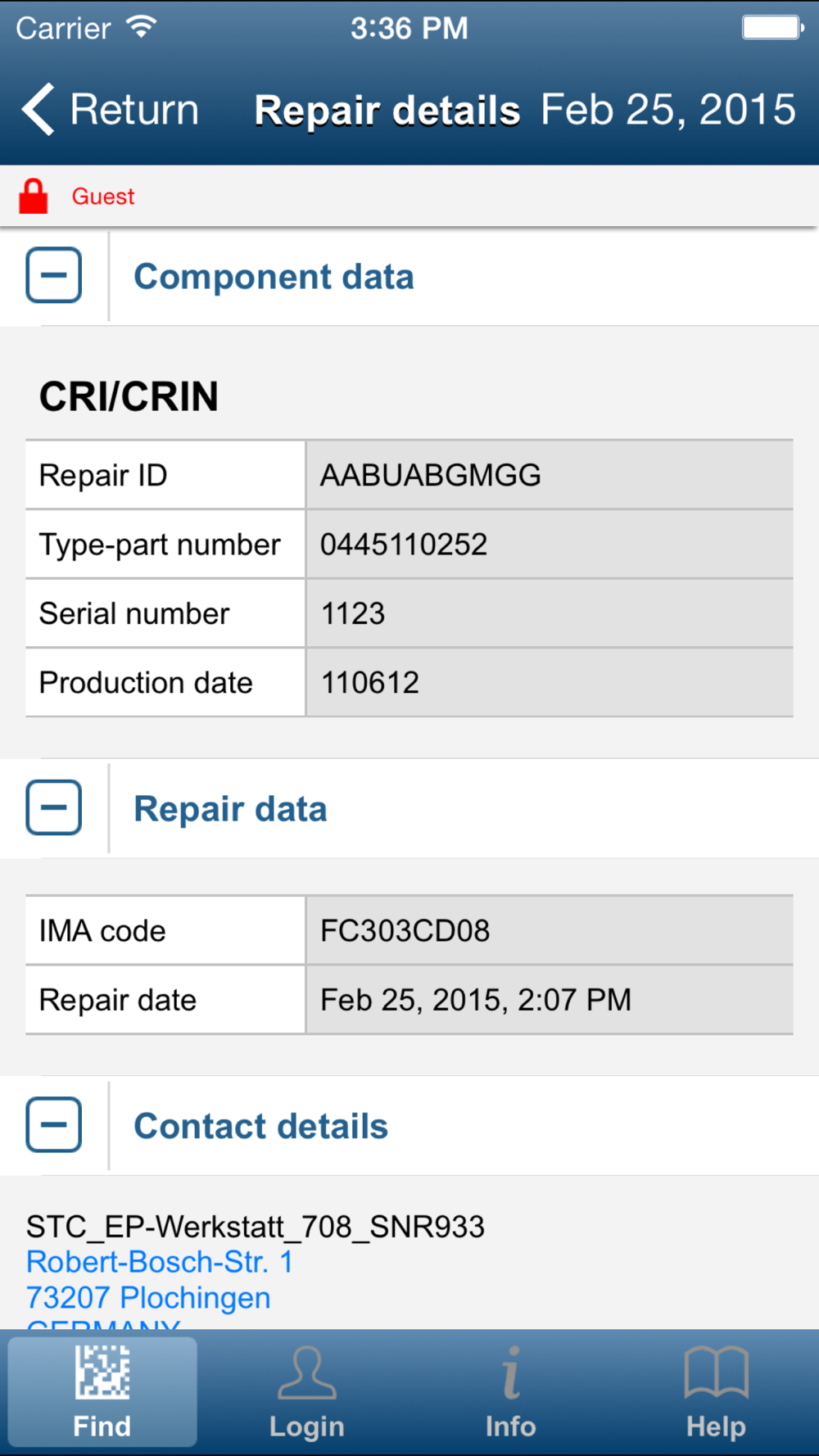
Task: Select the IMA code value FC303CD08
Action: [x=405, y=931]
